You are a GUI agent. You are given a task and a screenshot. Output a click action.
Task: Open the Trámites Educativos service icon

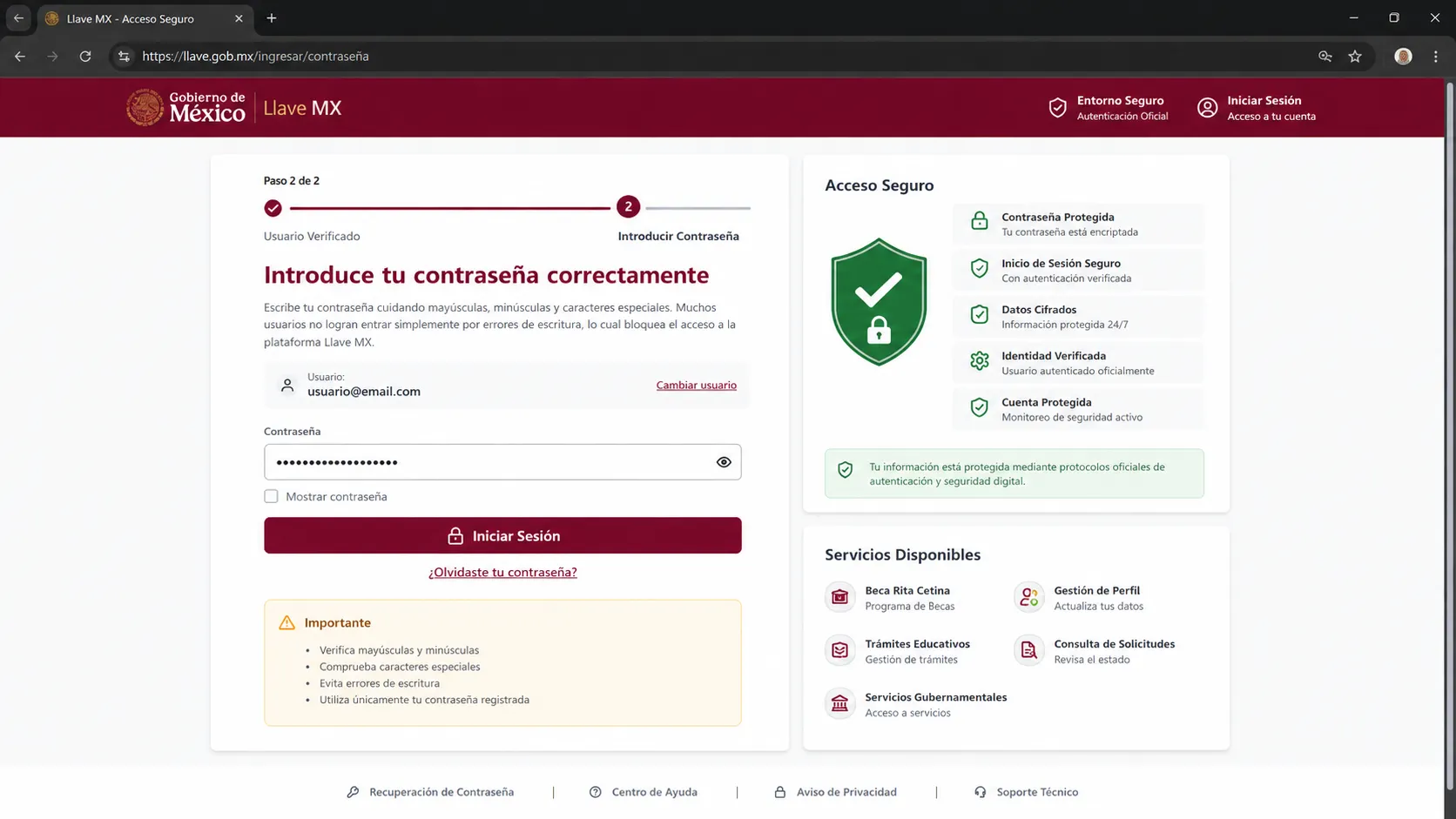[839, 650]
